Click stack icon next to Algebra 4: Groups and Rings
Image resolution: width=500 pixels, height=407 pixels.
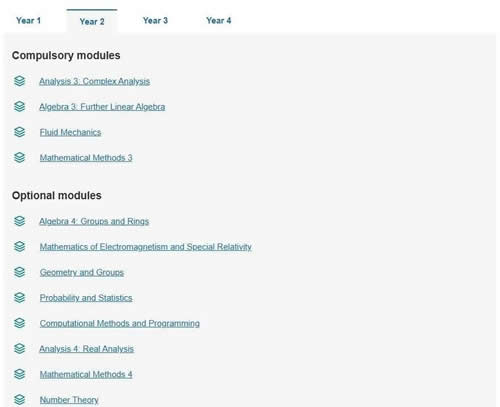pyautogui.click(x=20, y=221)
